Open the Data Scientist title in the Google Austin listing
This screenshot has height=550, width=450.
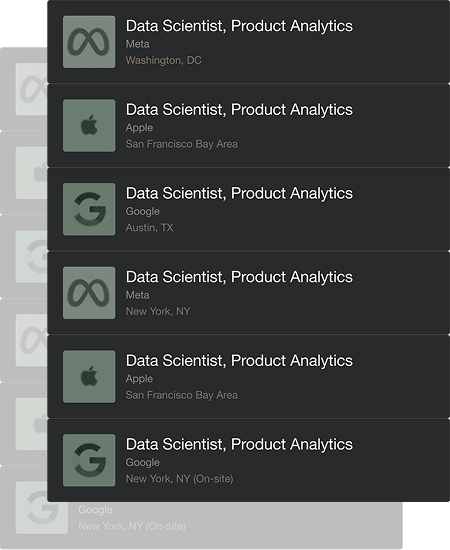coord(239,193)
